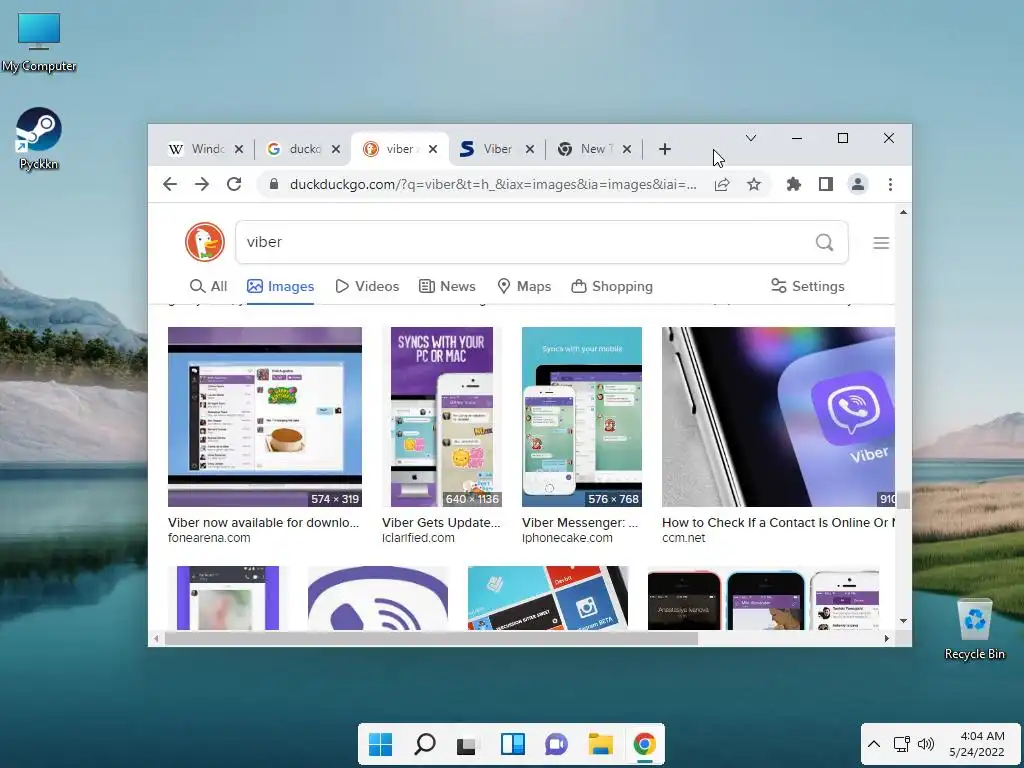Screen dimensions: 1024x768
Task: Open 'How to Check If a Contact Is Online' title
Action: (778, 522)
